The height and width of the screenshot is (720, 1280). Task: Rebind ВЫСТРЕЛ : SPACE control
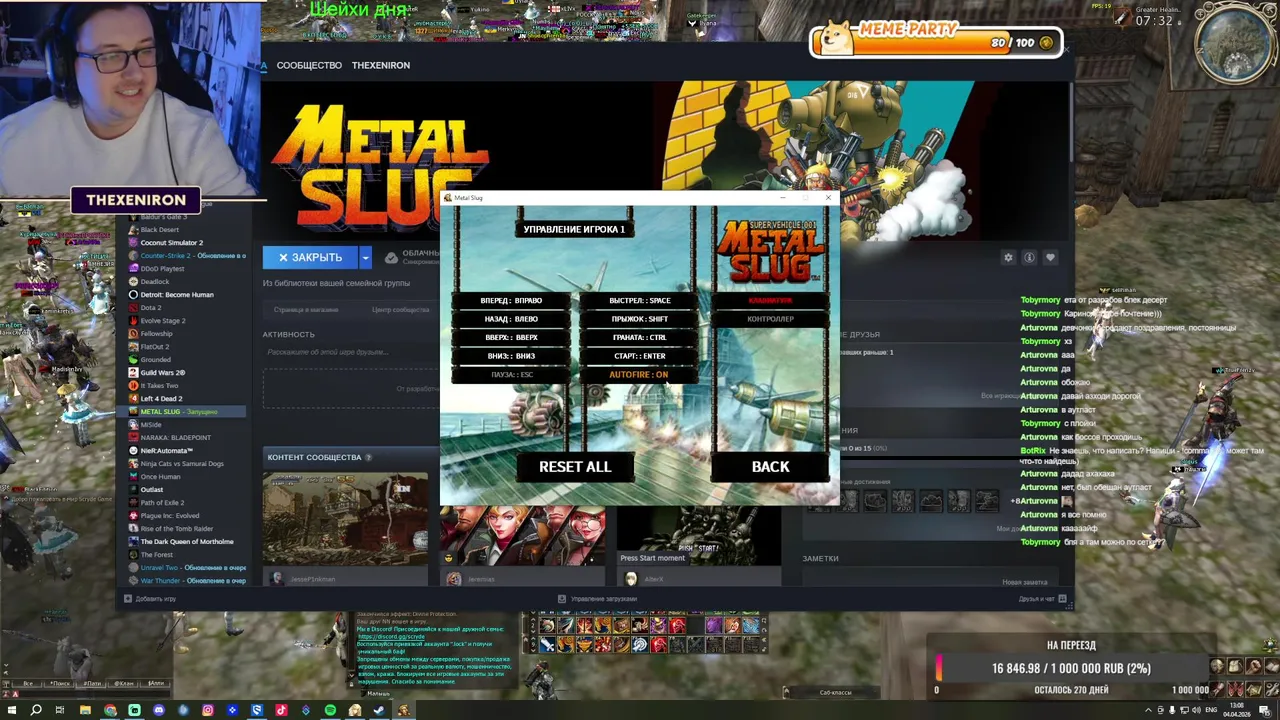coord(639,300)
